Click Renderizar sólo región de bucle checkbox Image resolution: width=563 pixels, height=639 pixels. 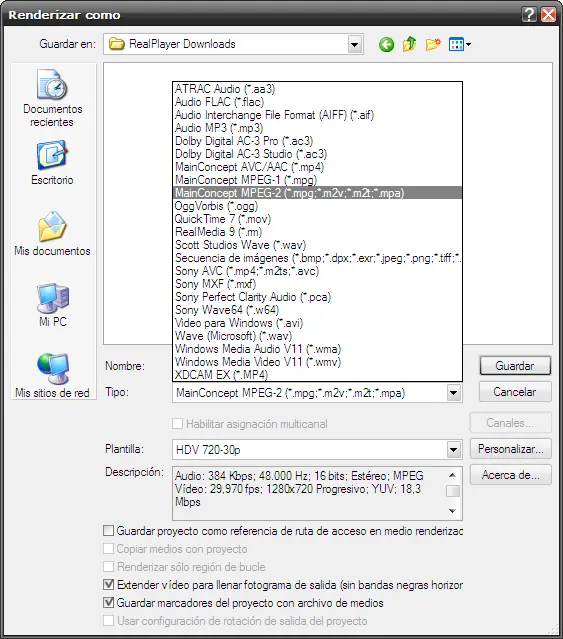coord(108,566)
